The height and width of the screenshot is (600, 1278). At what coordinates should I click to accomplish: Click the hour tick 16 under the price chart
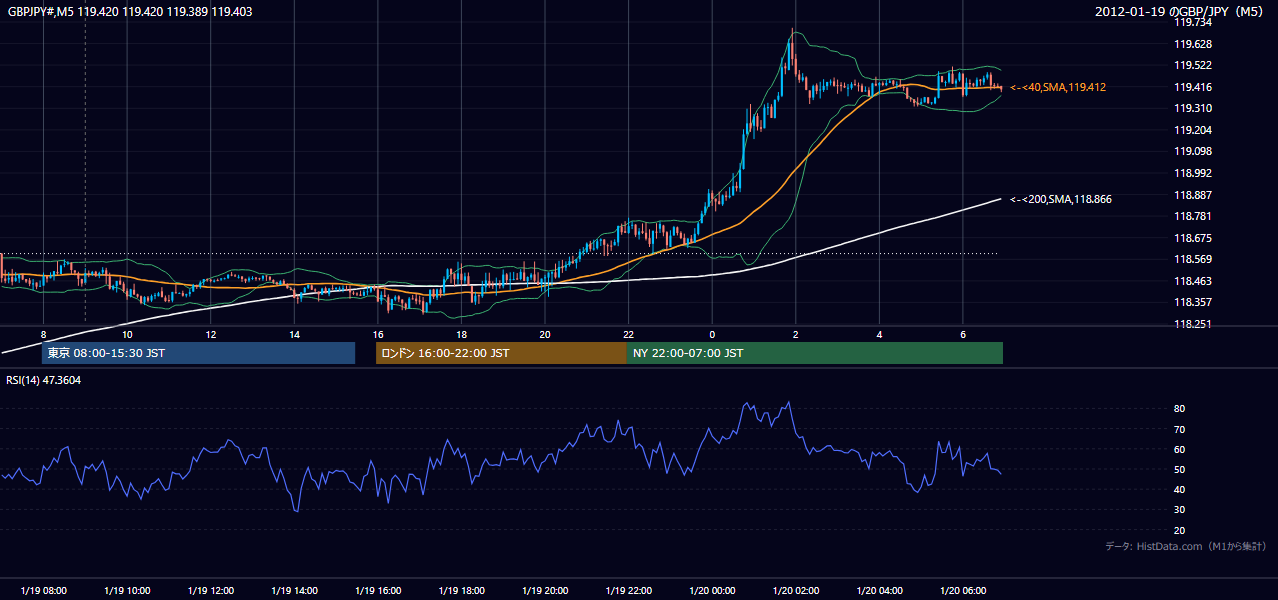[378, 334]
